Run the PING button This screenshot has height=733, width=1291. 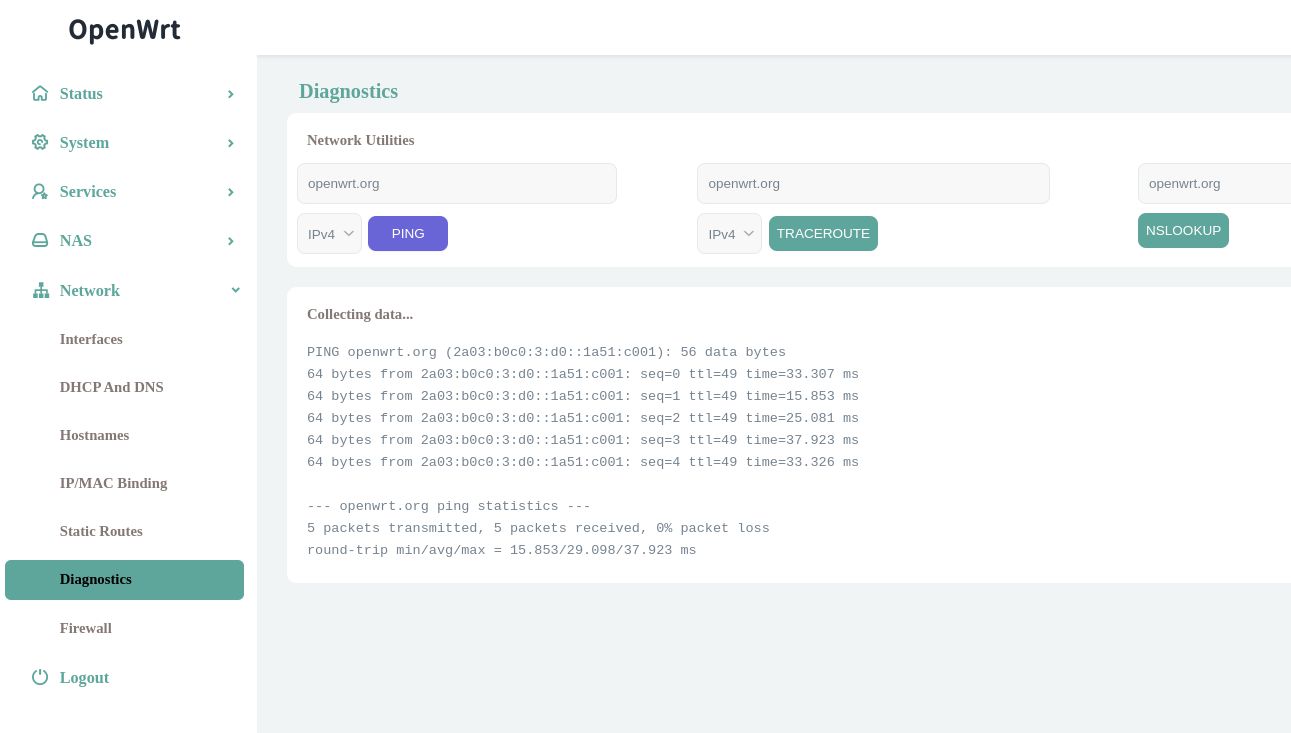[x=408, y=233]
